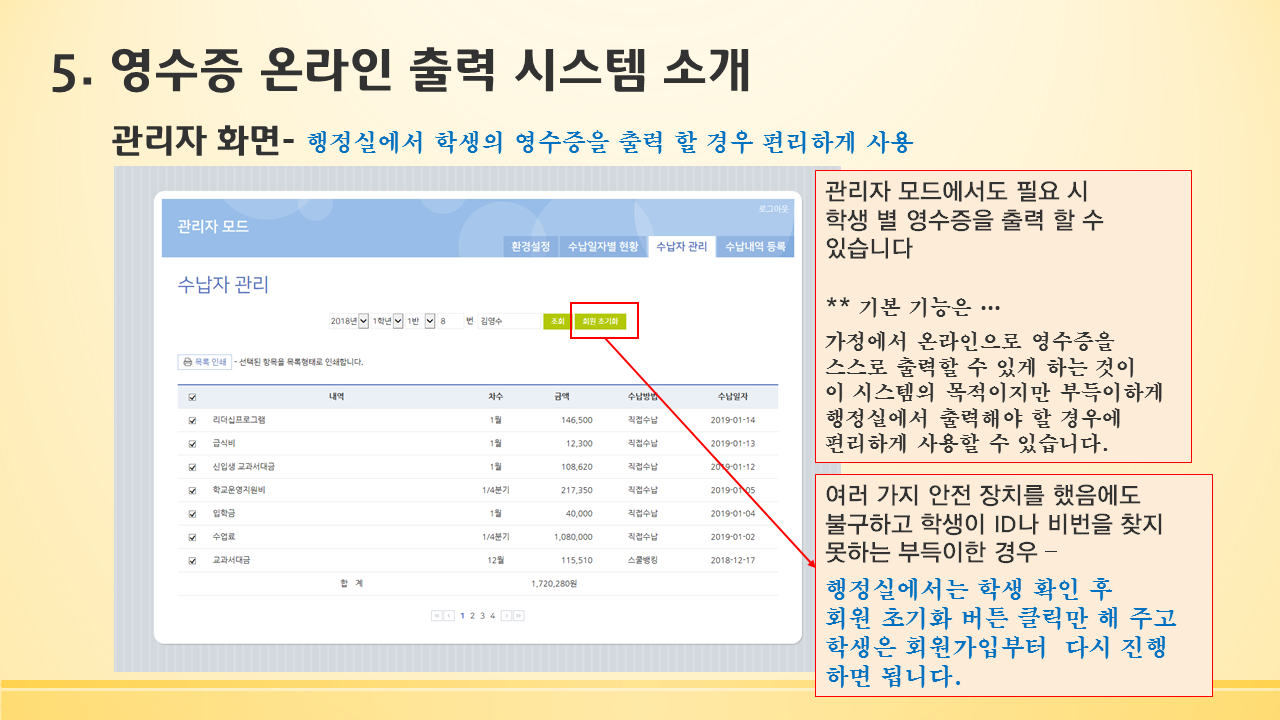This screenshot has width=1280, height=720.
Task: Toggle the 학교운영지원비 row checkbox
Action: (192, 490)
